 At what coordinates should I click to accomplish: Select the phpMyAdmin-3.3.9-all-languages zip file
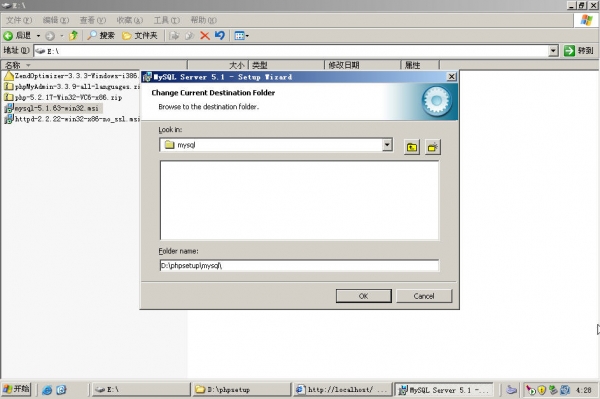71,86
